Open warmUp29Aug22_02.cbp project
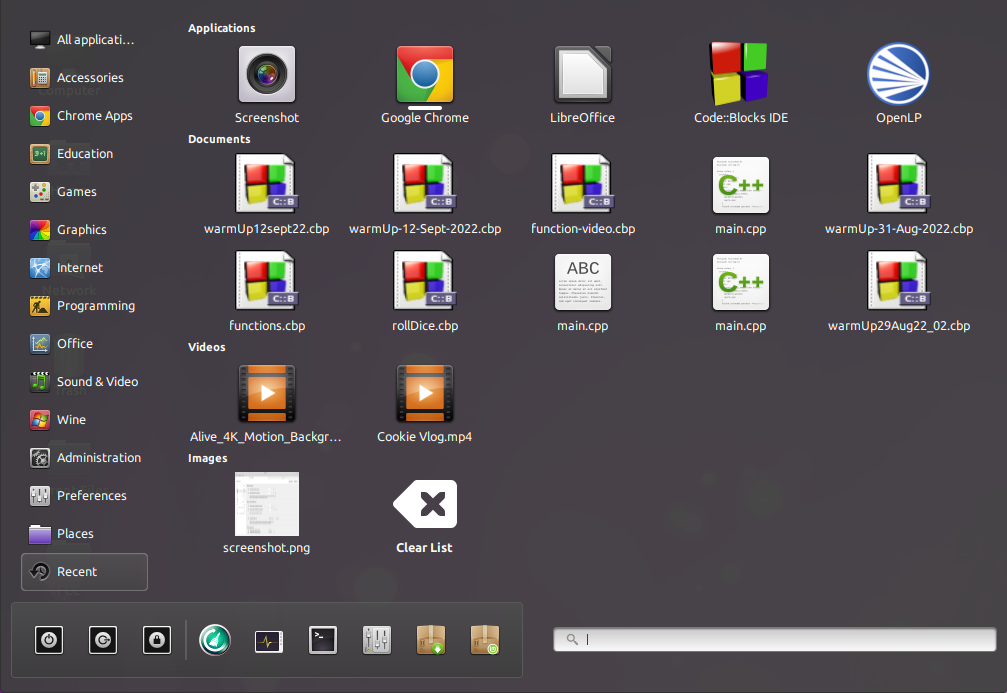This screenshot has width=1007, height=693. tap(898, 292)
